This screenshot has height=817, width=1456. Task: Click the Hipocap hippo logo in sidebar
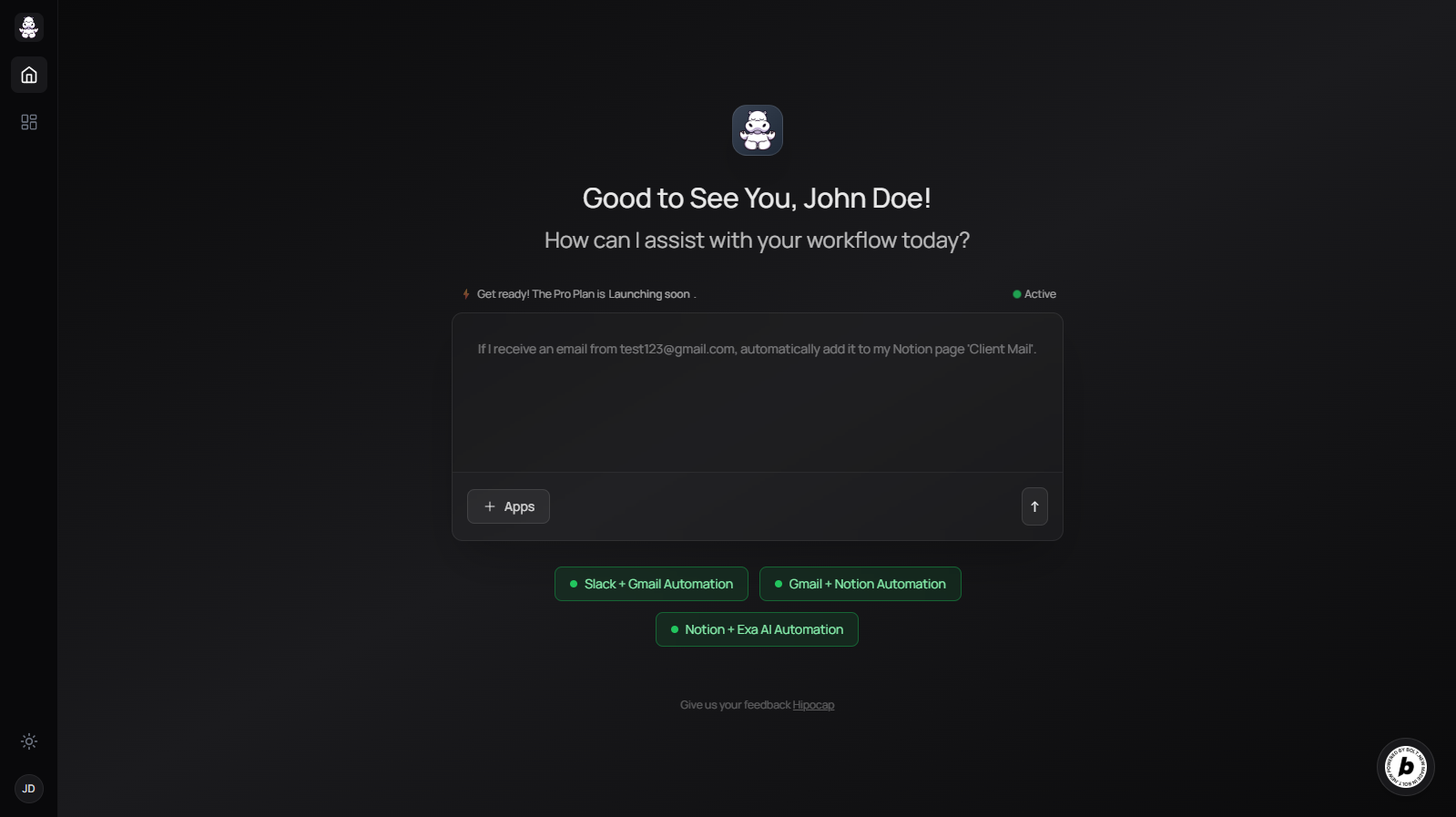click(29, 27)
